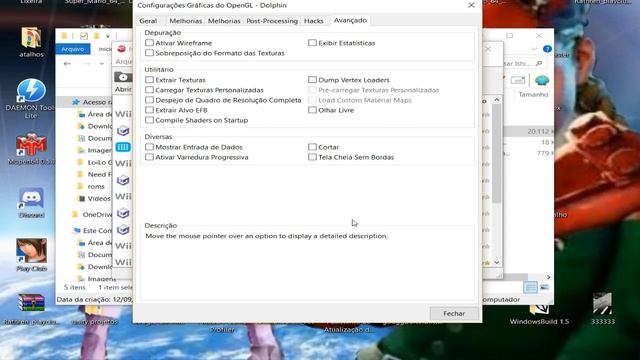Check Sobreposição do Formato das Texturas

tap(149, 53)
